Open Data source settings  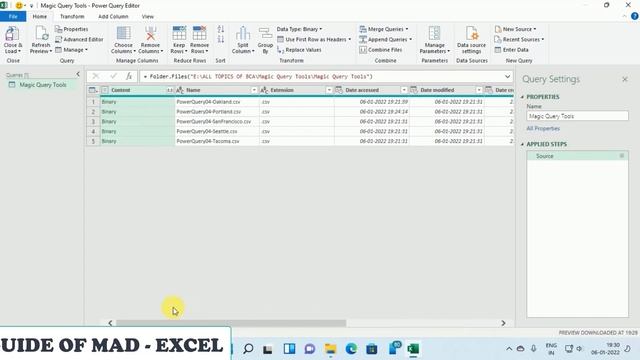[471, 40]
